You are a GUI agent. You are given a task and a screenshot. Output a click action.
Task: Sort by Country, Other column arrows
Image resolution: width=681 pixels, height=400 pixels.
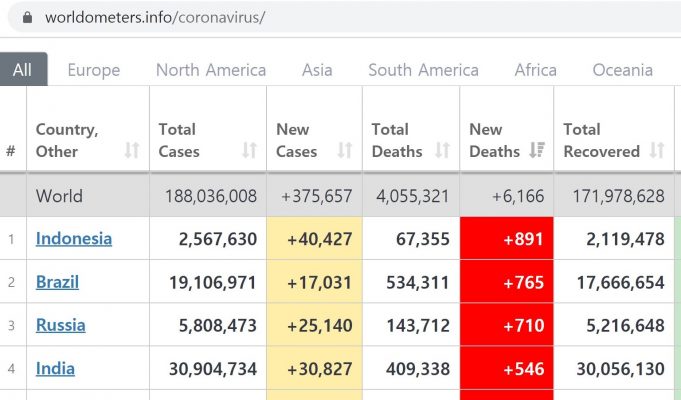pyautogui.click(x=132, y=151)
